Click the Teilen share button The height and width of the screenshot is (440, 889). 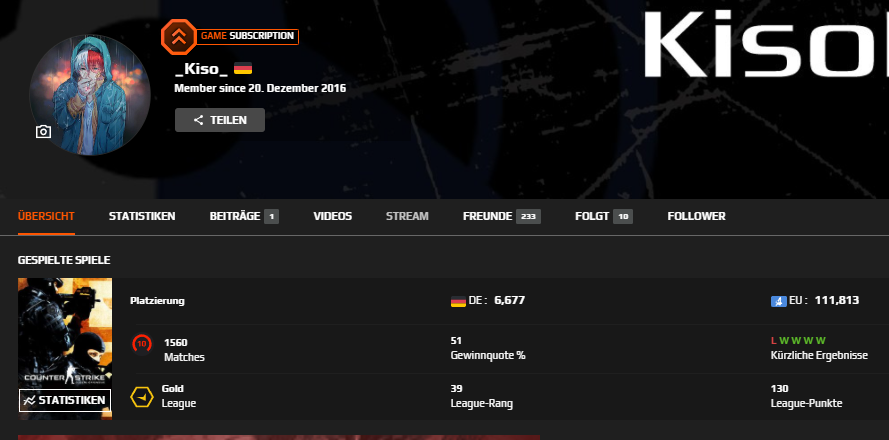click(x=220, y=120)
